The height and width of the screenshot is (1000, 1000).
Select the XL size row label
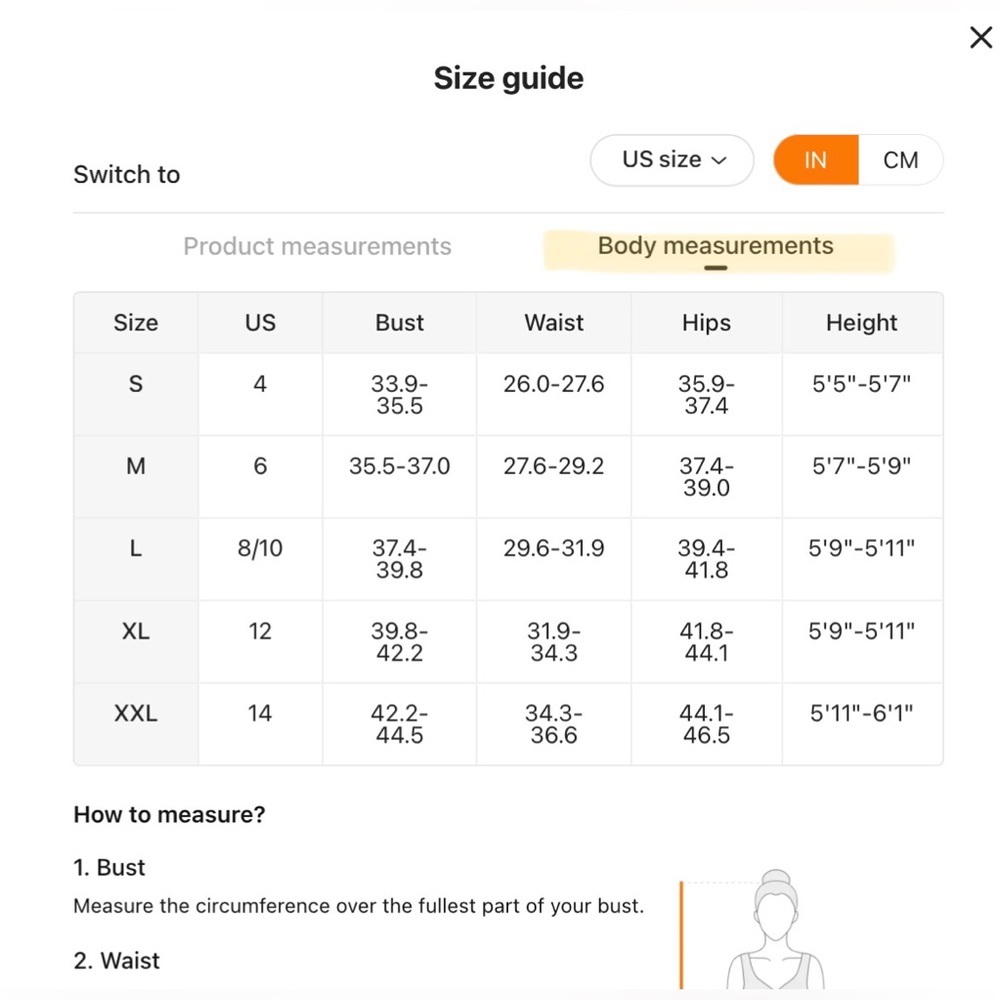[136, 631]
